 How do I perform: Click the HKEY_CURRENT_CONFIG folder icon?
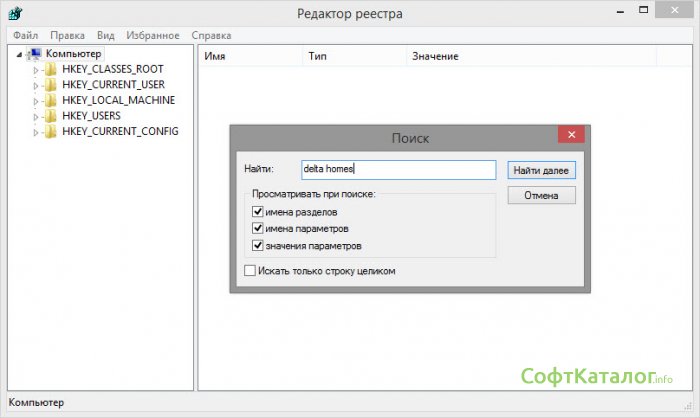click(51, 132)
